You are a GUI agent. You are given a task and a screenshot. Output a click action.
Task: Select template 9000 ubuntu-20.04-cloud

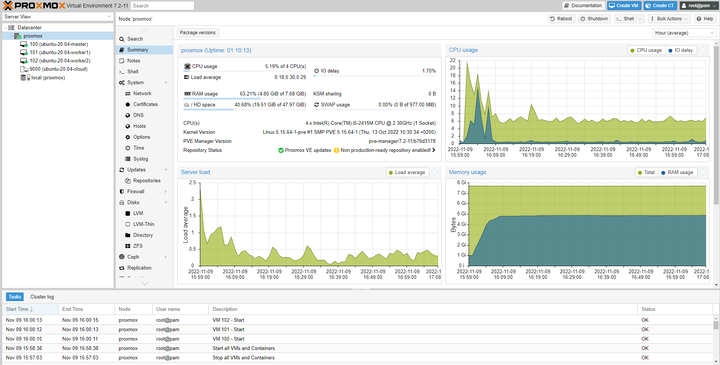(58, 69)
